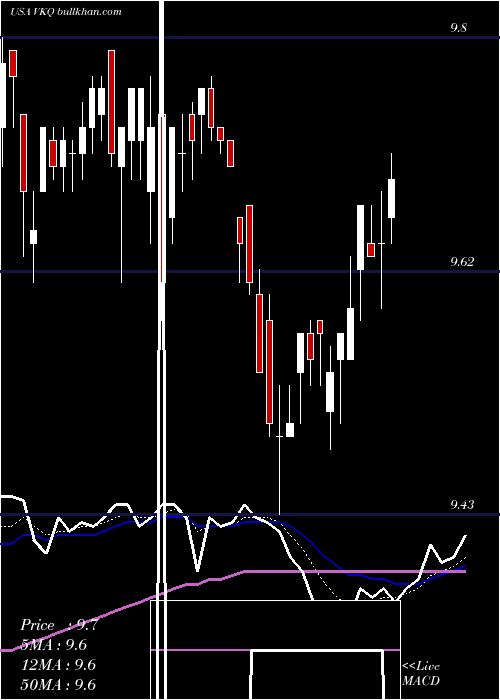Click the 9.8 price level label

point(458,28)
